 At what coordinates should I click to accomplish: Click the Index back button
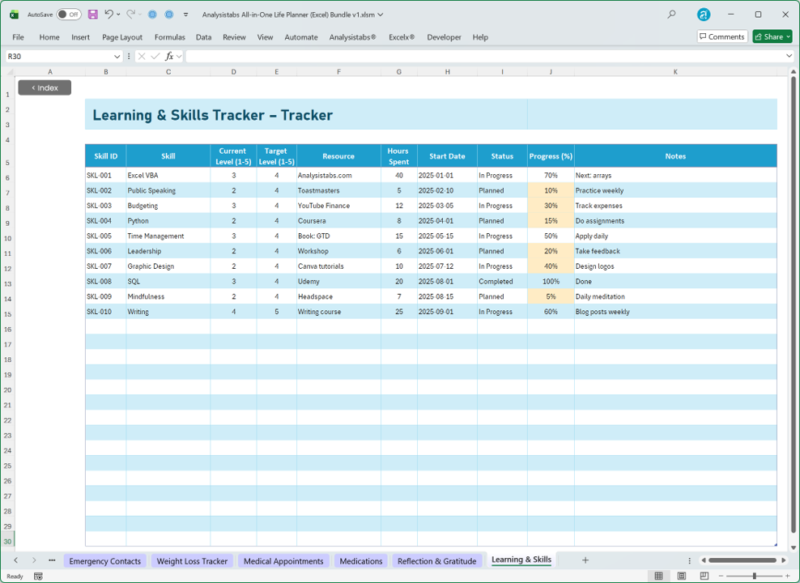pos(44,88)
